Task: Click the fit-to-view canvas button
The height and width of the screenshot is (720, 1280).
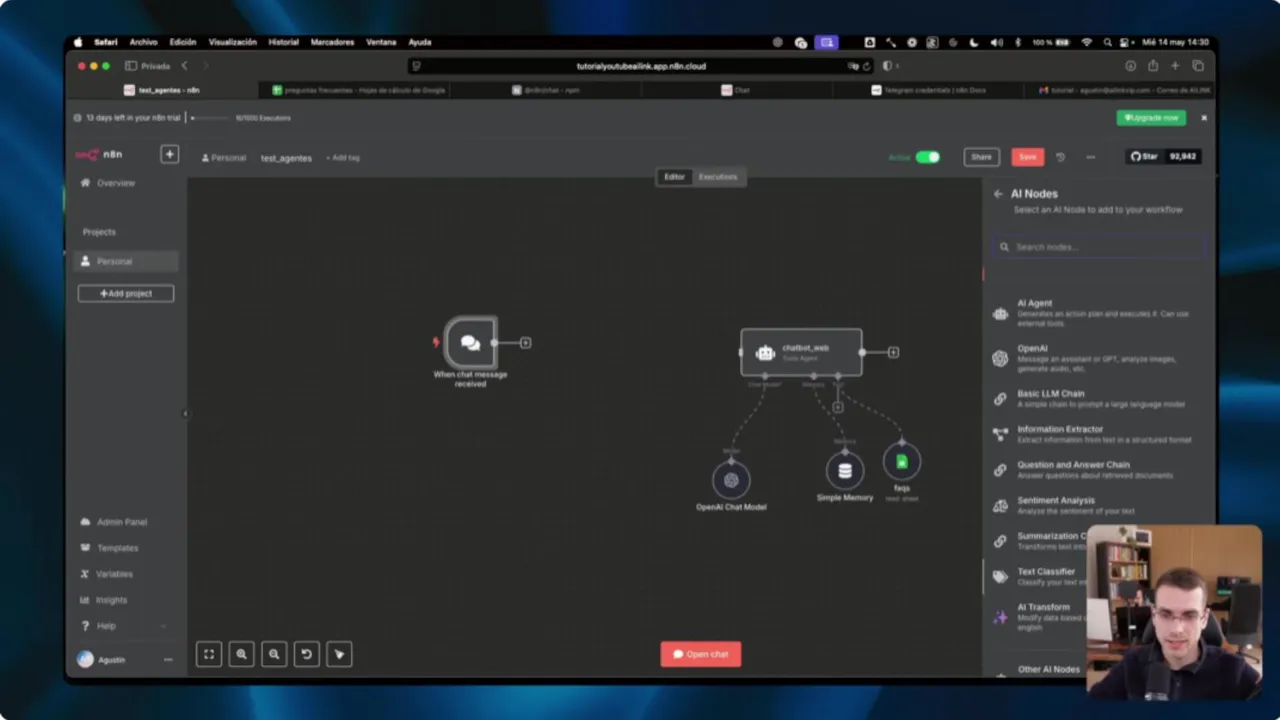Action: pyautogui.click(x=209, y=654)
